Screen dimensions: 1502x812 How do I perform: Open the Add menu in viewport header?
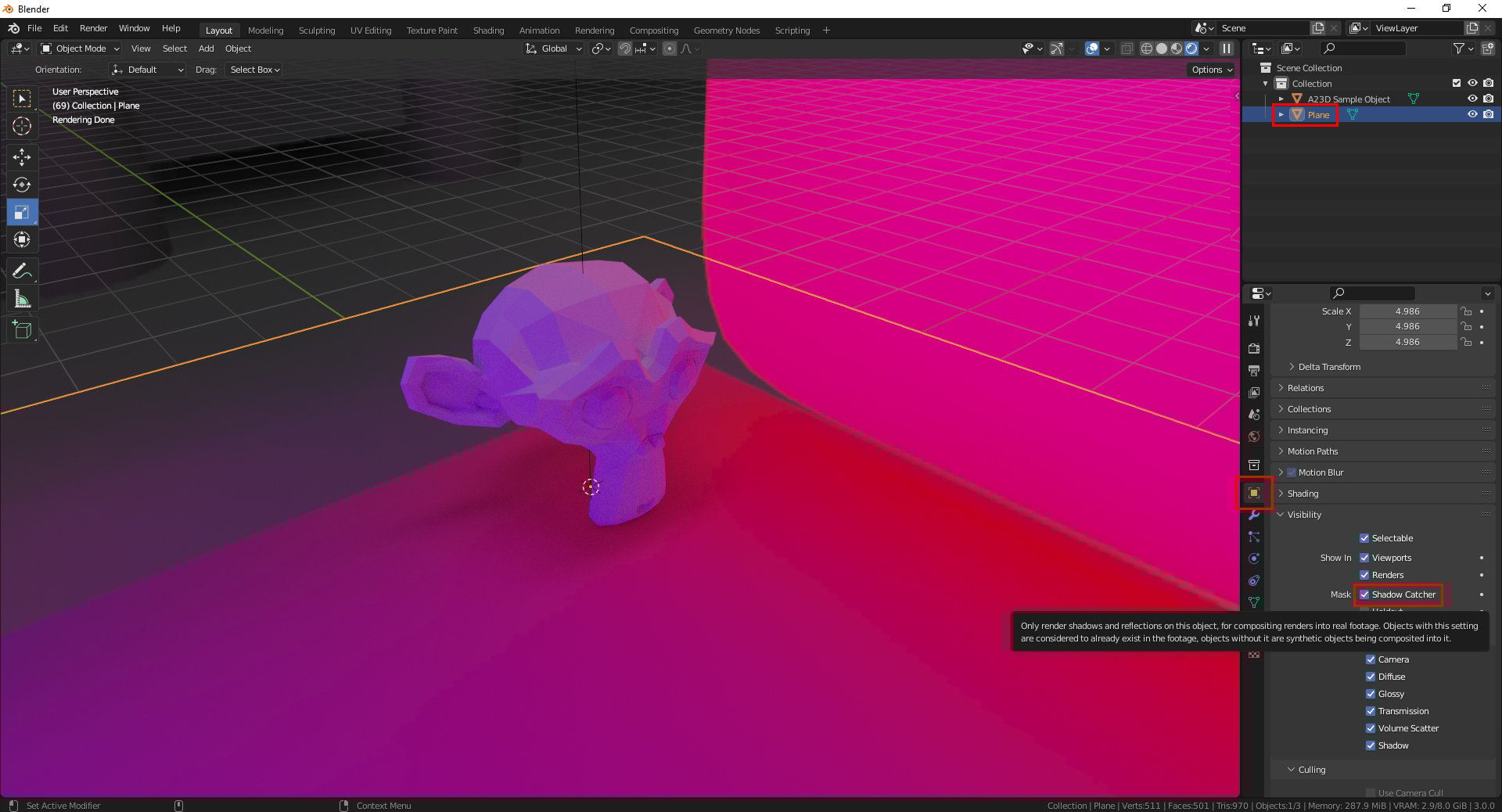[x=206, y=49]
